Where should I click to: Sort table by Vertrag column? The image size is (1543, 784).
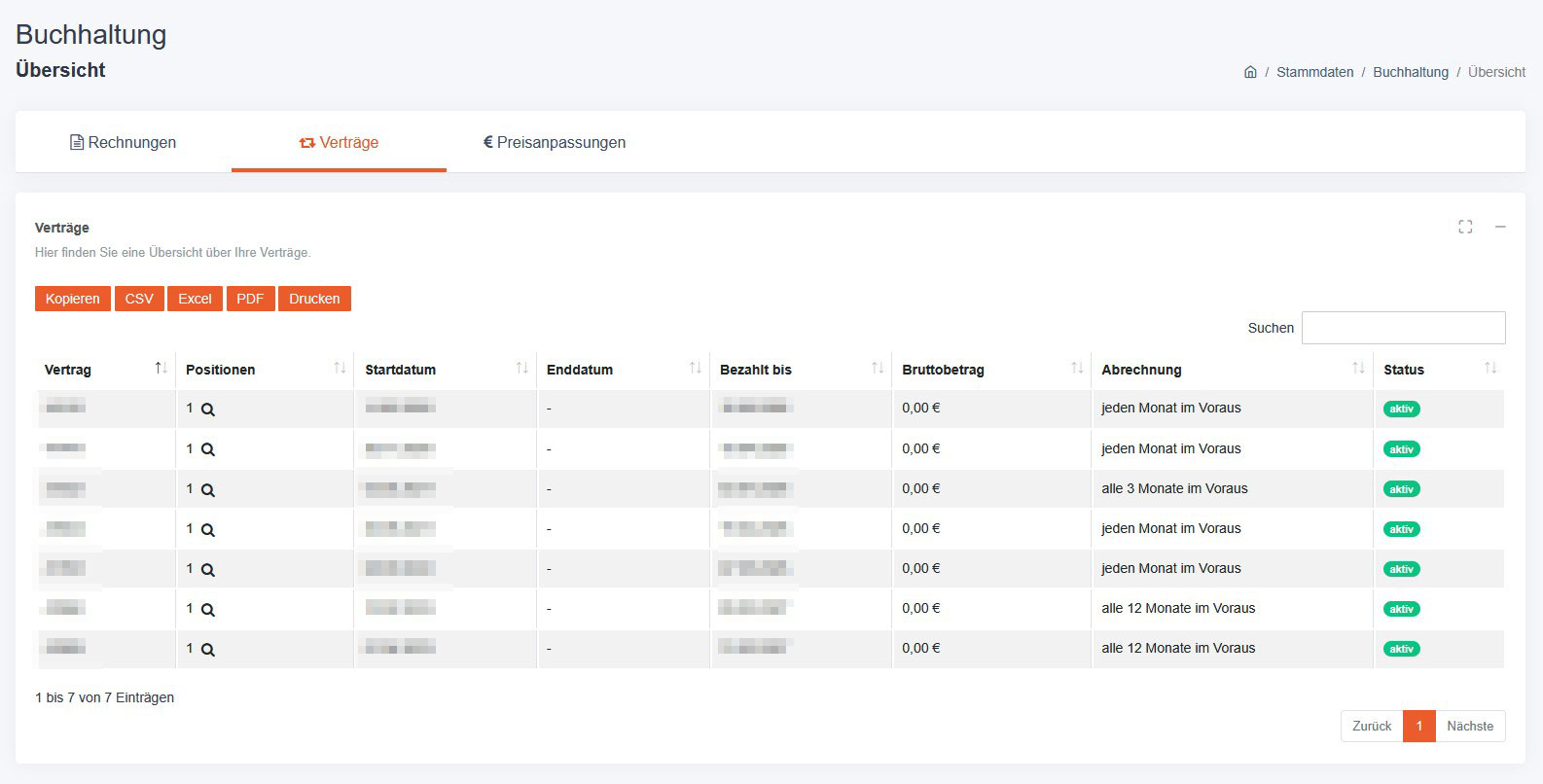(x=104, y=370)
